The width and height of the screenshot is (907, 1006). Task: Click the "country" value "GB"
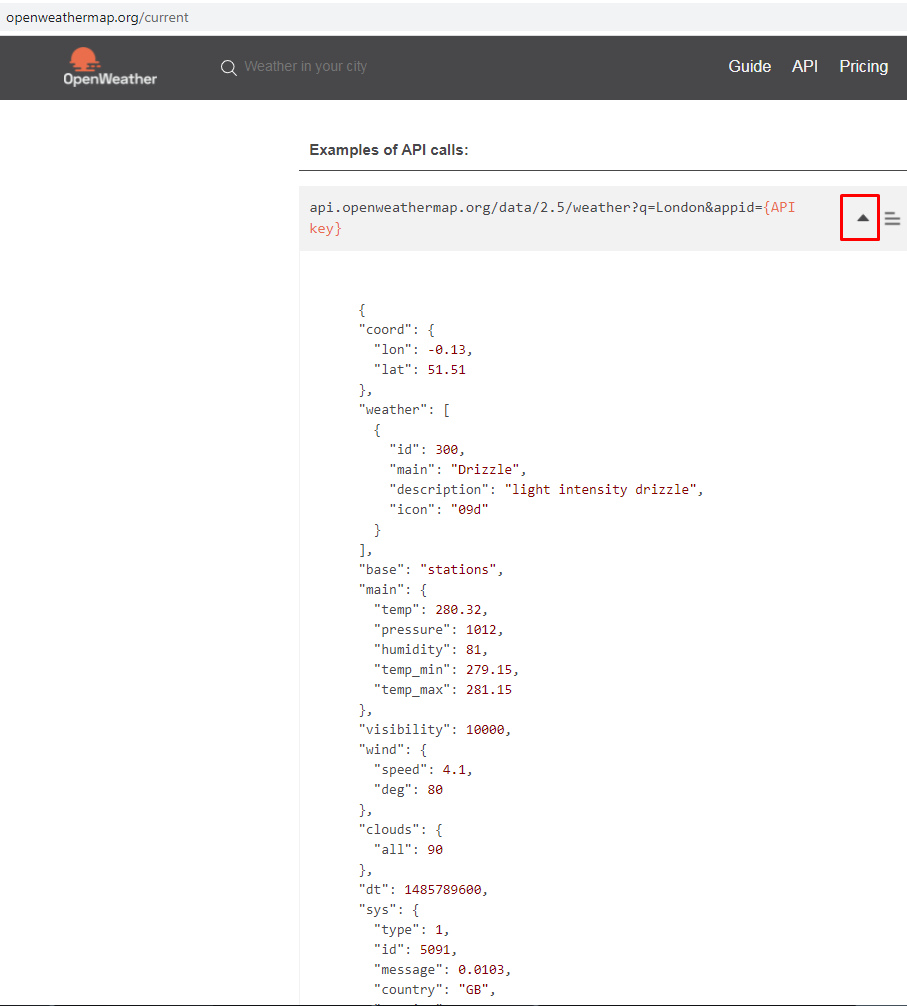(x=473, y=990)
